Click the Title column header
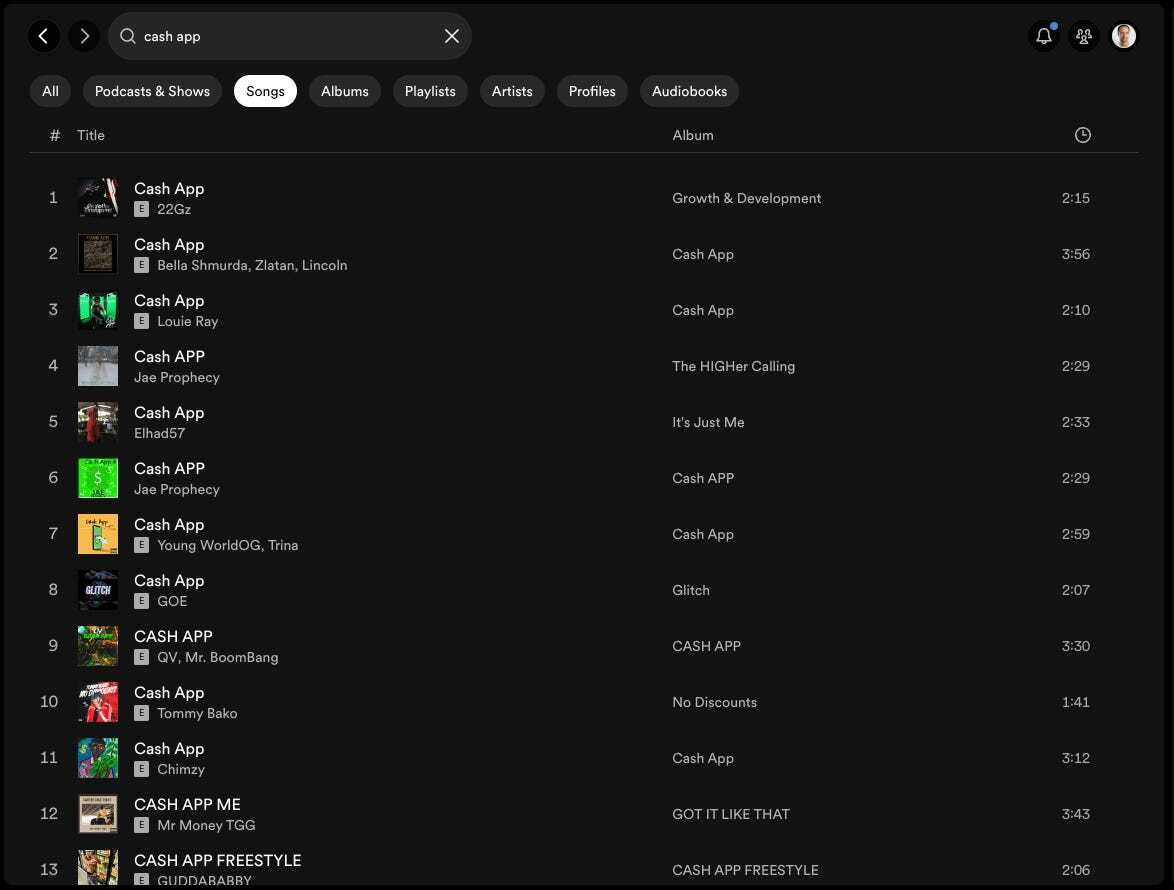The height and width of the screenshot is (890, 1174). pos(91,135)
